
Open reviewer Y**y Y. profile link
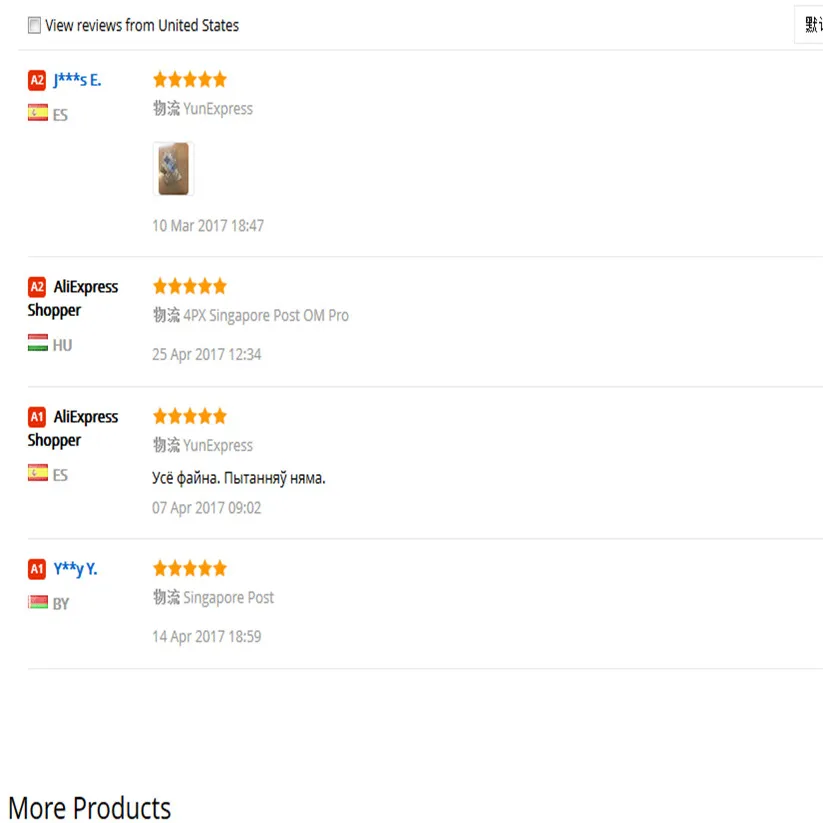coord(75,569)
